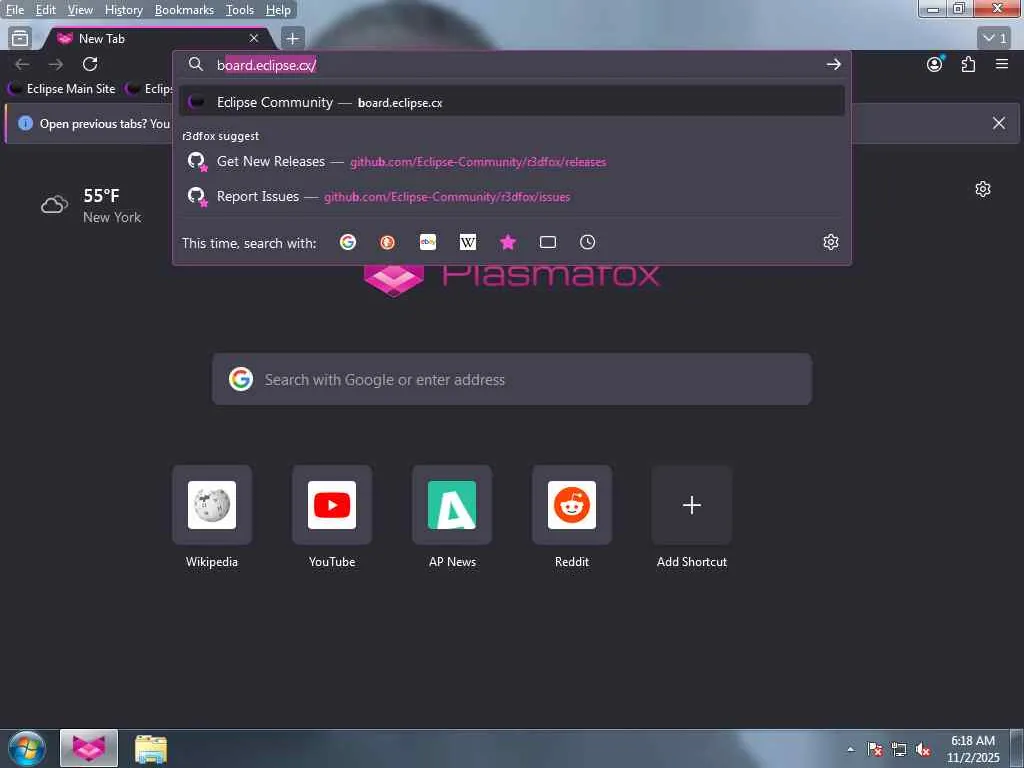Click the GitHub icon beside Report Issues

(197, 196)
